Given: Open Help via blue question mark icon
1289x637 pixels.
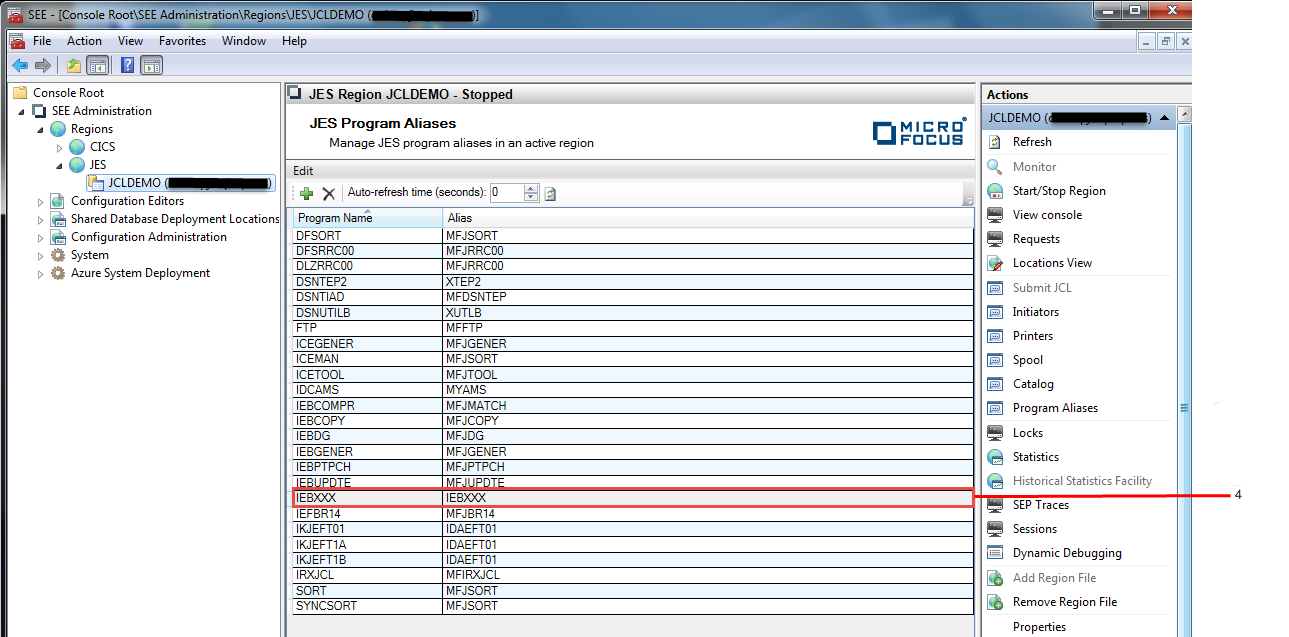Looking at the screenshot, I should (127, 66).
